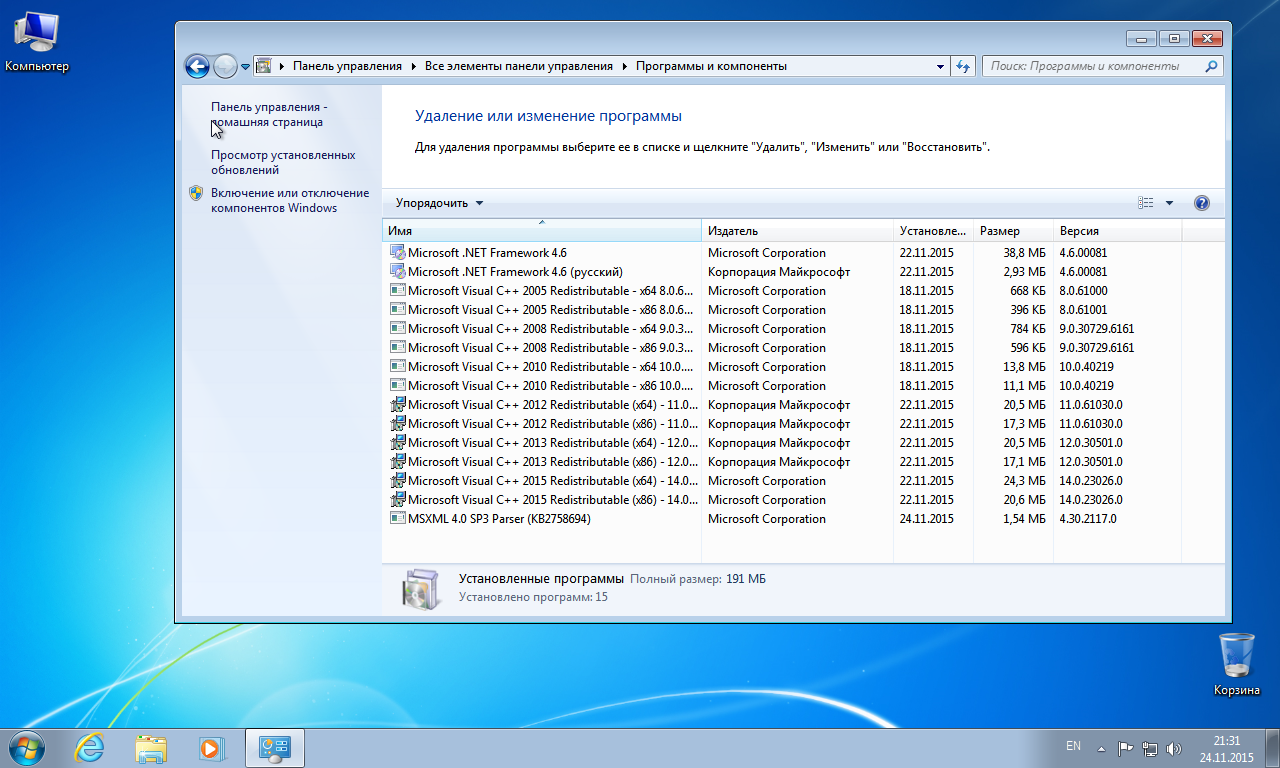The height and width of the screenshot is (768, 1280).
Task: Open the Компьютер desktop icon
Action: tap(37, 40)
